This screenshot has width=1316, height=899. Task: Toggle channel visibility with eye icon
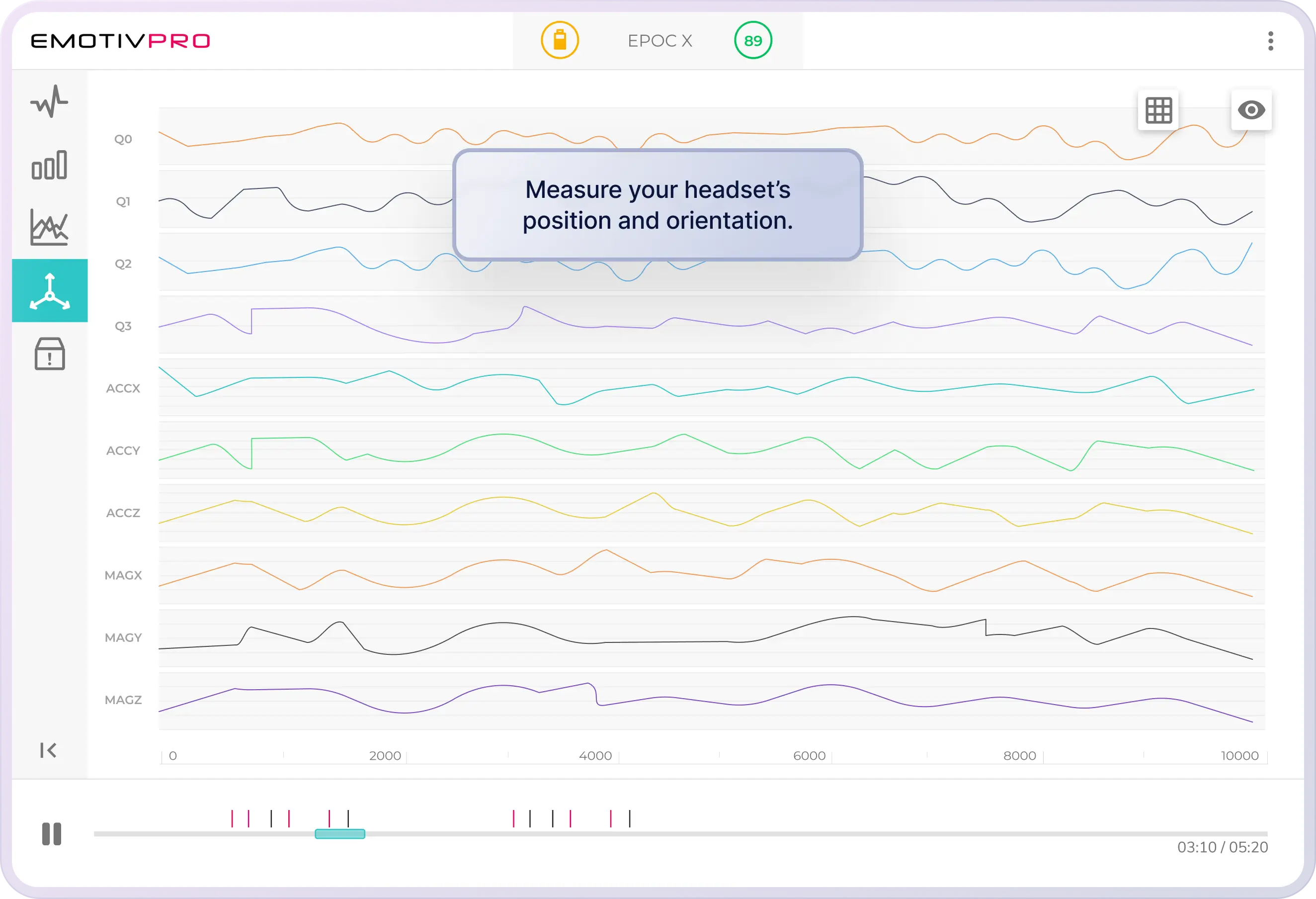coord(1251,110)
